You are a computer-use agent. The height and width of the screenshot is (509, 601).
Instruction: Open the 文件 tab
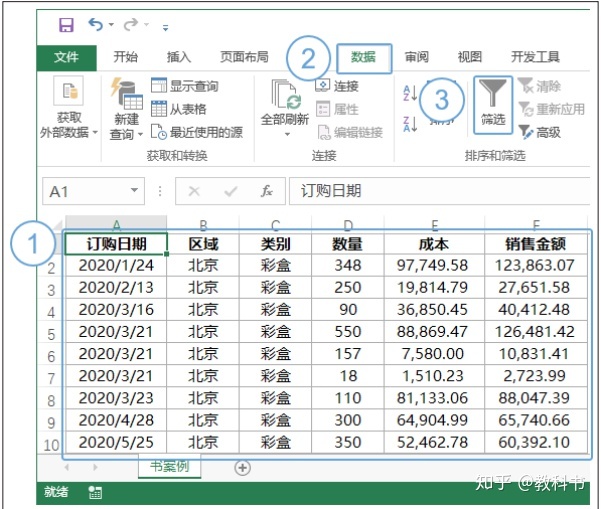(x=66, y=57)
